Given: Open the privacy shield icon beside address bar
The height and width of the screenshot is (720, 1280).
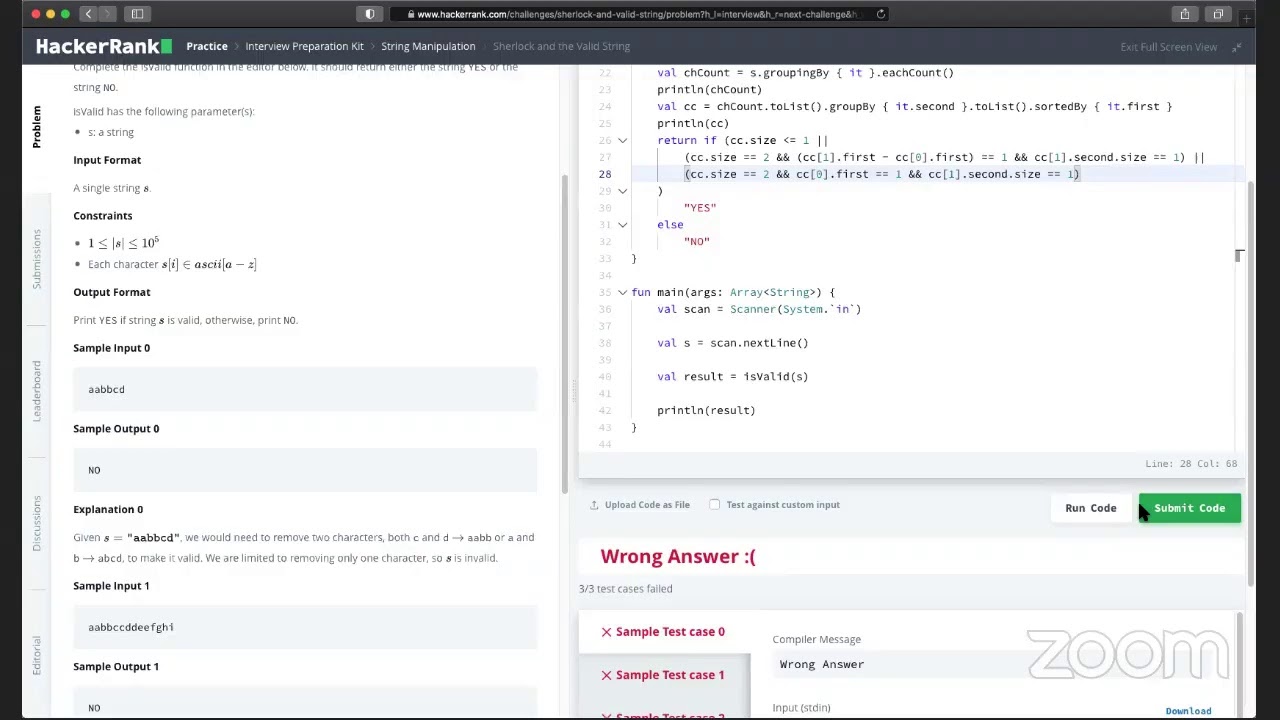Looking at the screenshot, I should [370, 14].
